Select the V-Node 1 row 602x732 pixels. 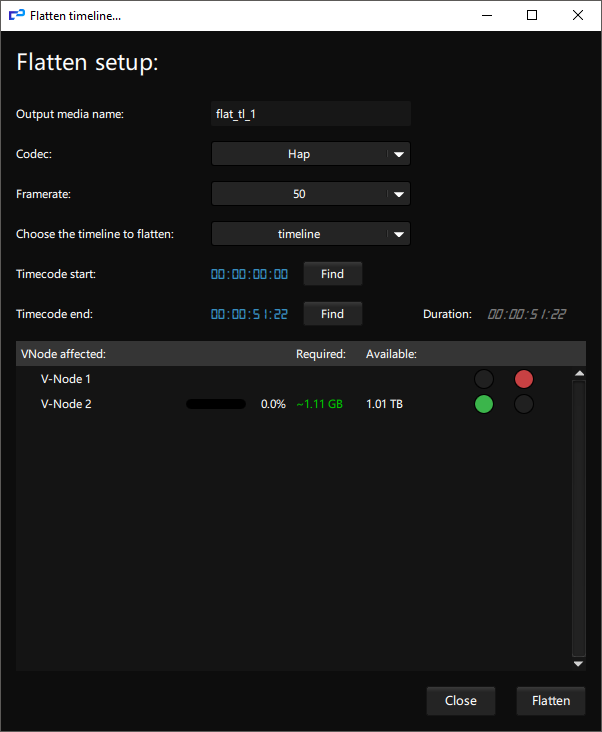click(x=66, y=379)
